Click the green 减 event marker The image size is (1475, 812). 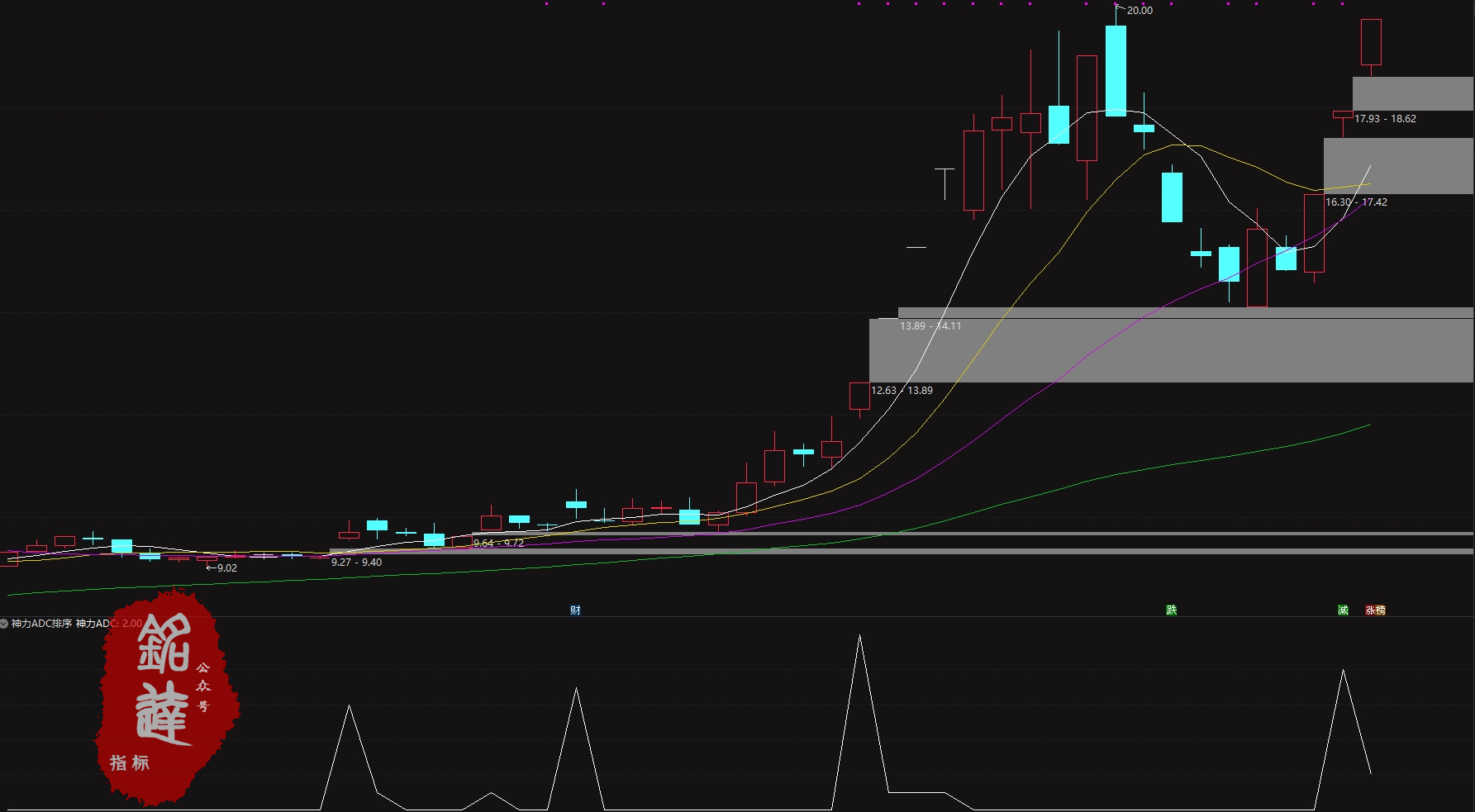click(x=1343, y=610)
